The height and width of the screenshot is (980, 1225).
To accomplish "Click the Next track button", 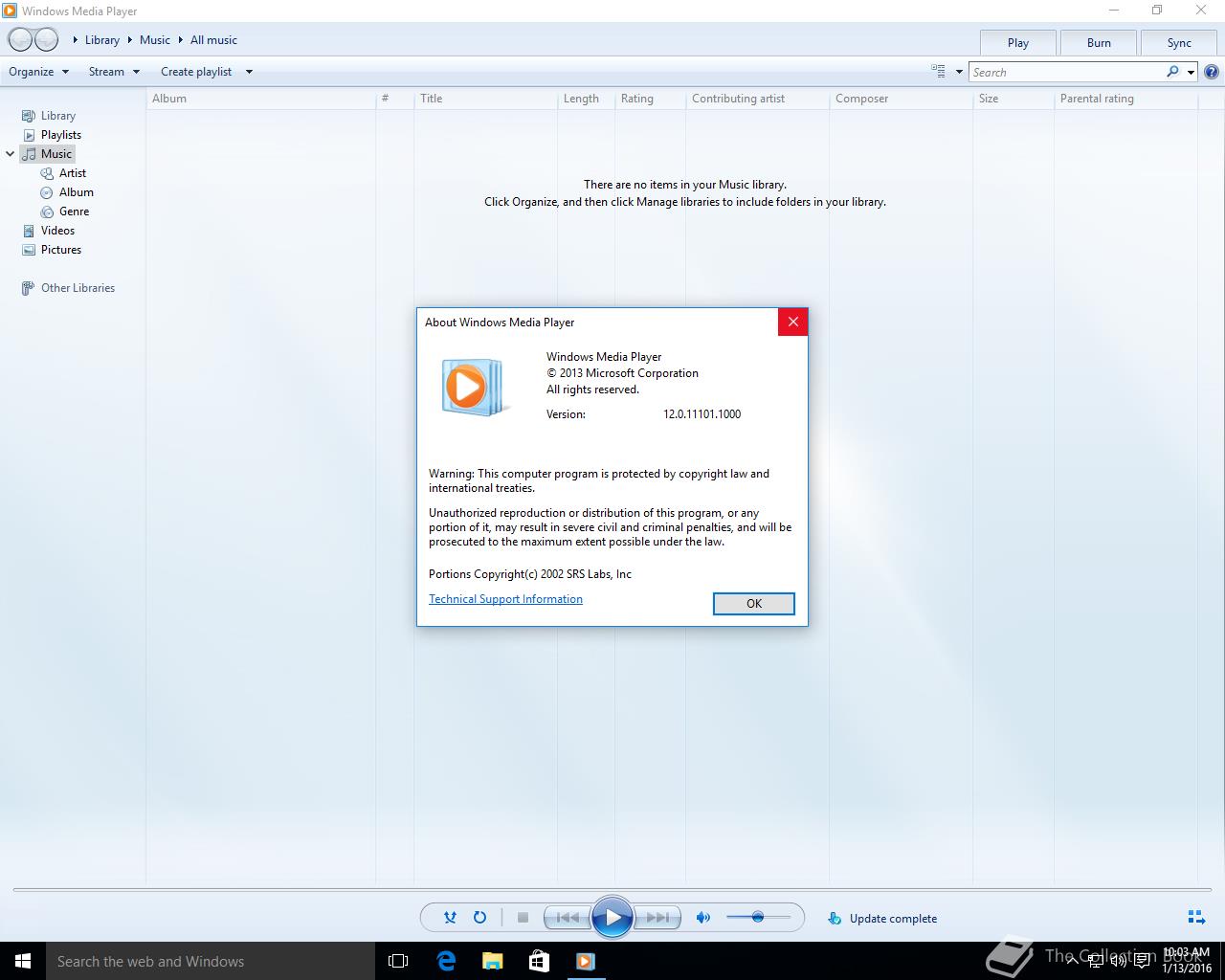I will point(657,917).
